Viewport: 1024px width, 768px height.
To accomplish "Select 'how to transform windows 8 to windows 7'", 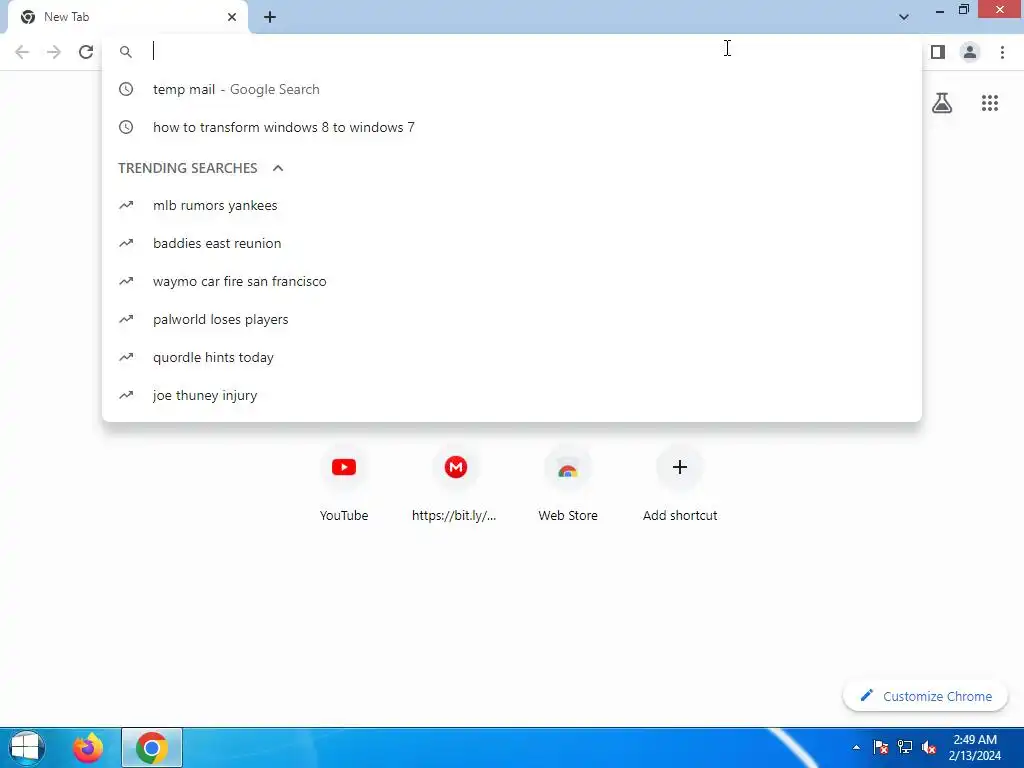I will click(512, 127).
